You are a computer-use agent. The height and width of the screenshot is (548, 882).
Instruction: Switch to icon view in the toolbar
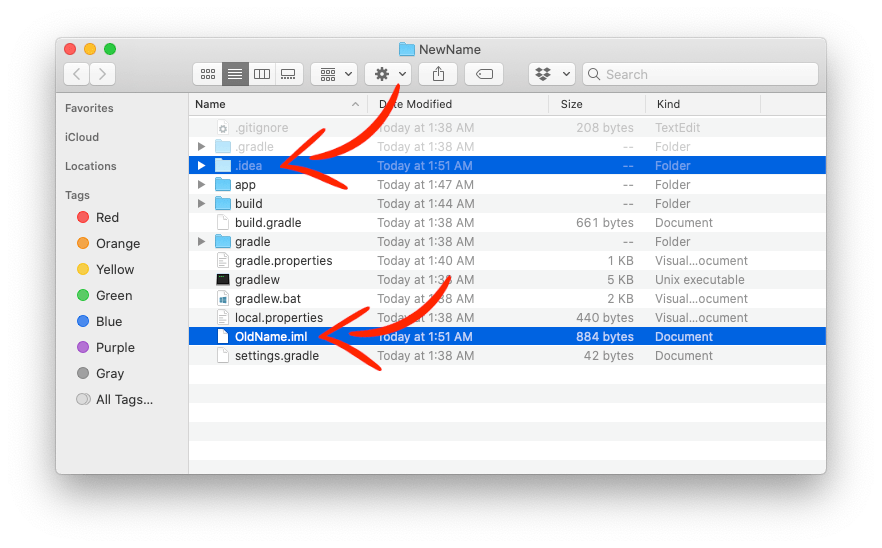click(x=208, y=74)
